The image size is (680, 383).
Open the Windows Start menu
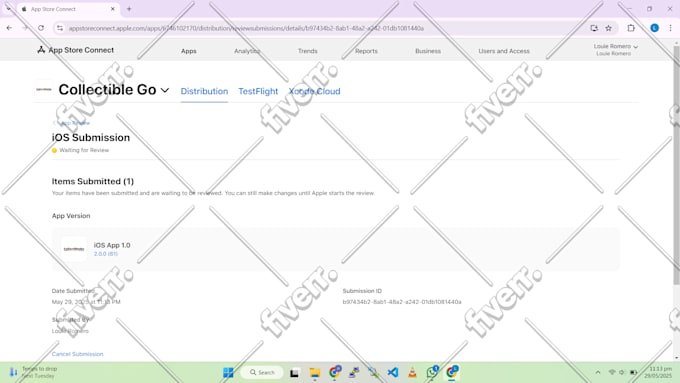point(228,372)
